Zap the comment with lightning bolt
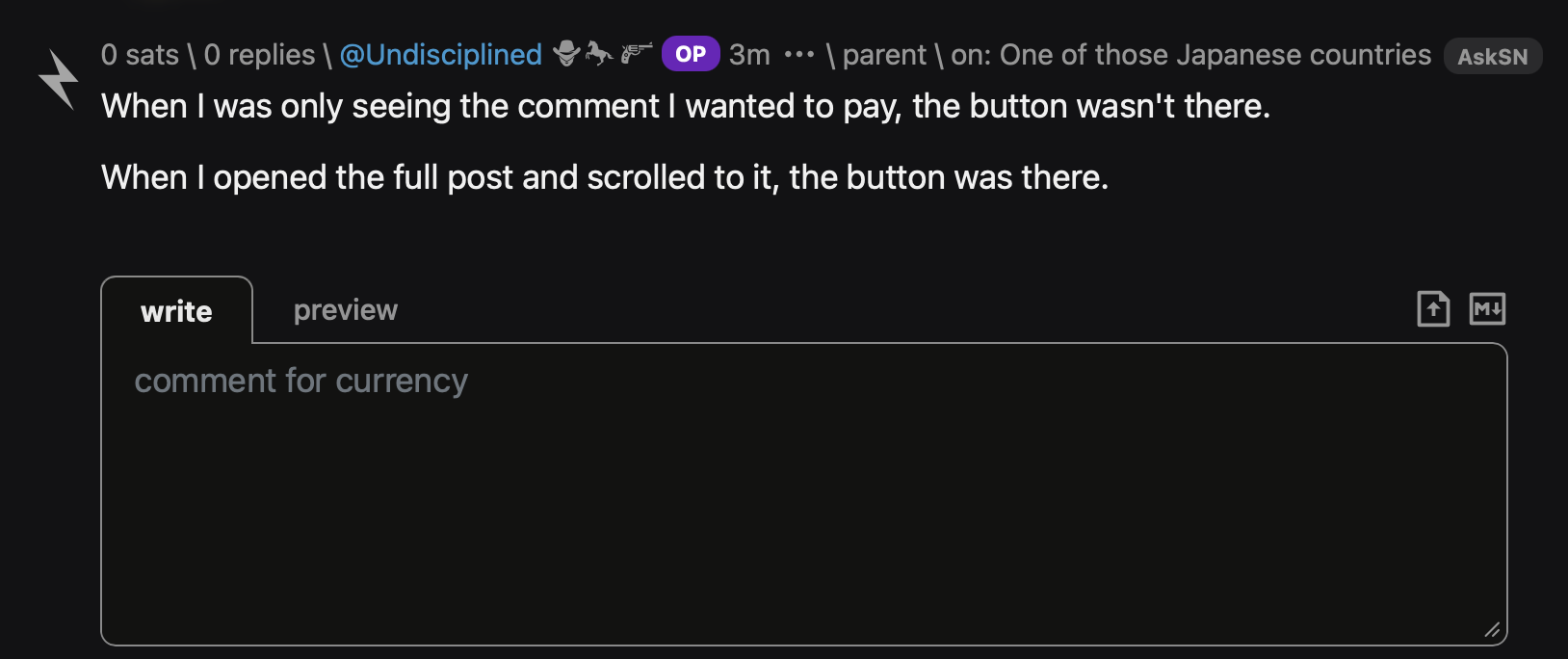This screenshot has height=659, width=1568. pos(58,79)
